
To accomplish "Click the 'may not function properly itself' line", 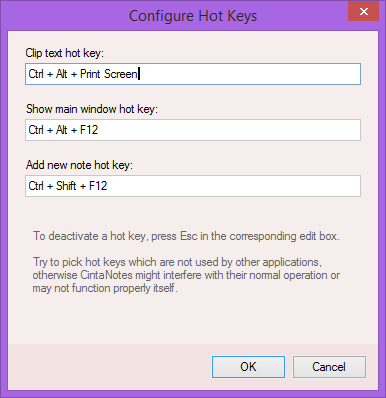I will tap(105, 288).
